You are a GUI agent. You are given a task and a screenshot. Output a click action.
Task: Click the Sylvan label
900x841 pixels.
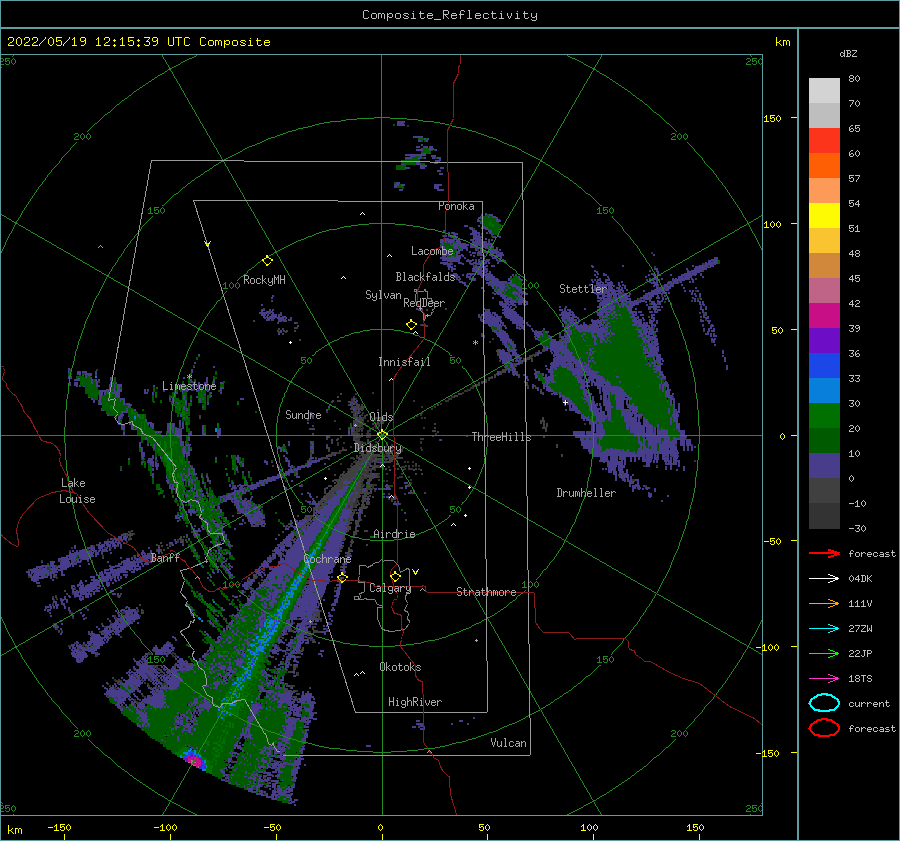click(383, 295)
